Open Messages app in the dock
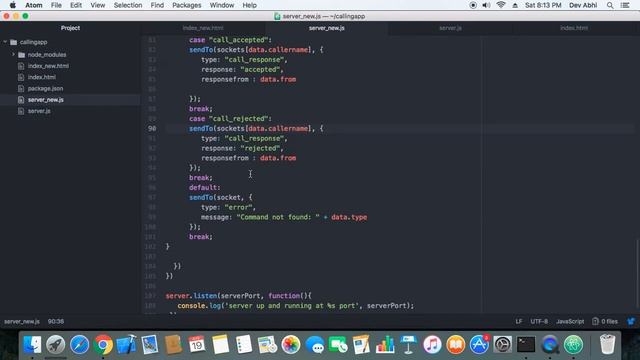The width and height of the screenshot is (640, 360). click(314, 345)
